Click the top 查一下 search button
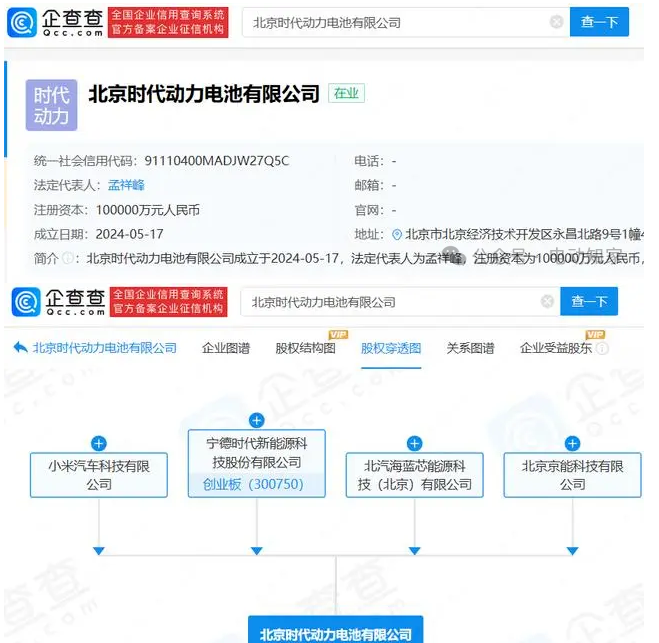659x643 pixels. (x=599, y=22)
